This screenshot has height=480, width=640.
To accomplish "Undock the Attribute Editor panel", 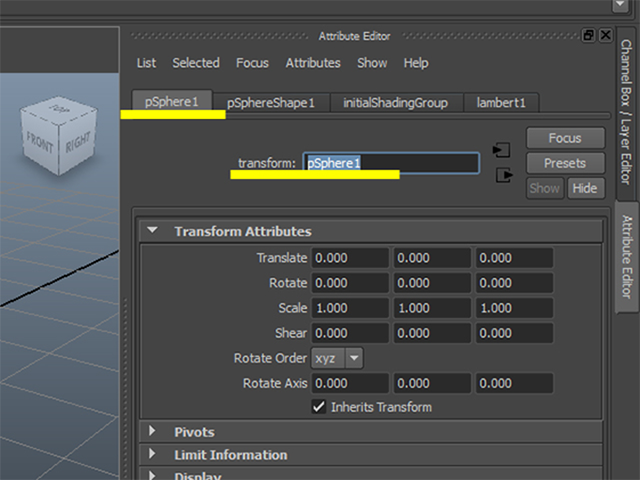I will (x=588, y=36).
